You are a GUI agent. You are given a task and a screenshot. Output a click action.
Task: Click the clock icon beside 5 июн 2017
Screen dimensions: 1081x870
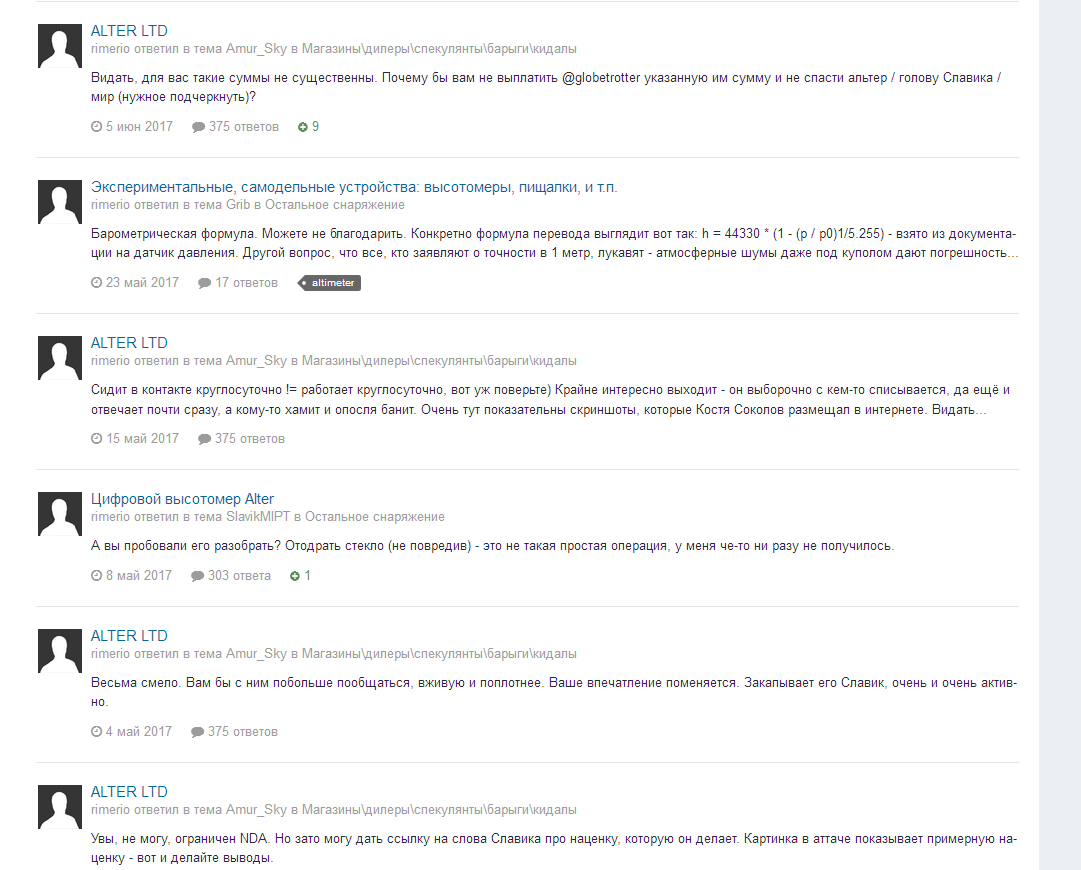(x=97, y=127)
